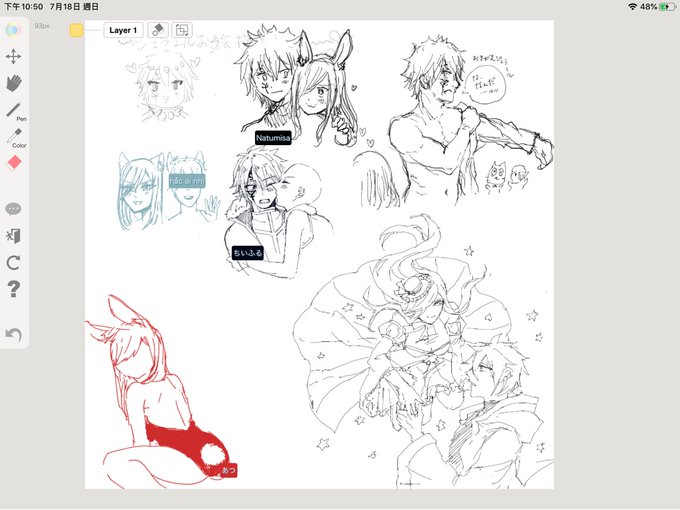Click the ちいふる user label

(248, 253)
